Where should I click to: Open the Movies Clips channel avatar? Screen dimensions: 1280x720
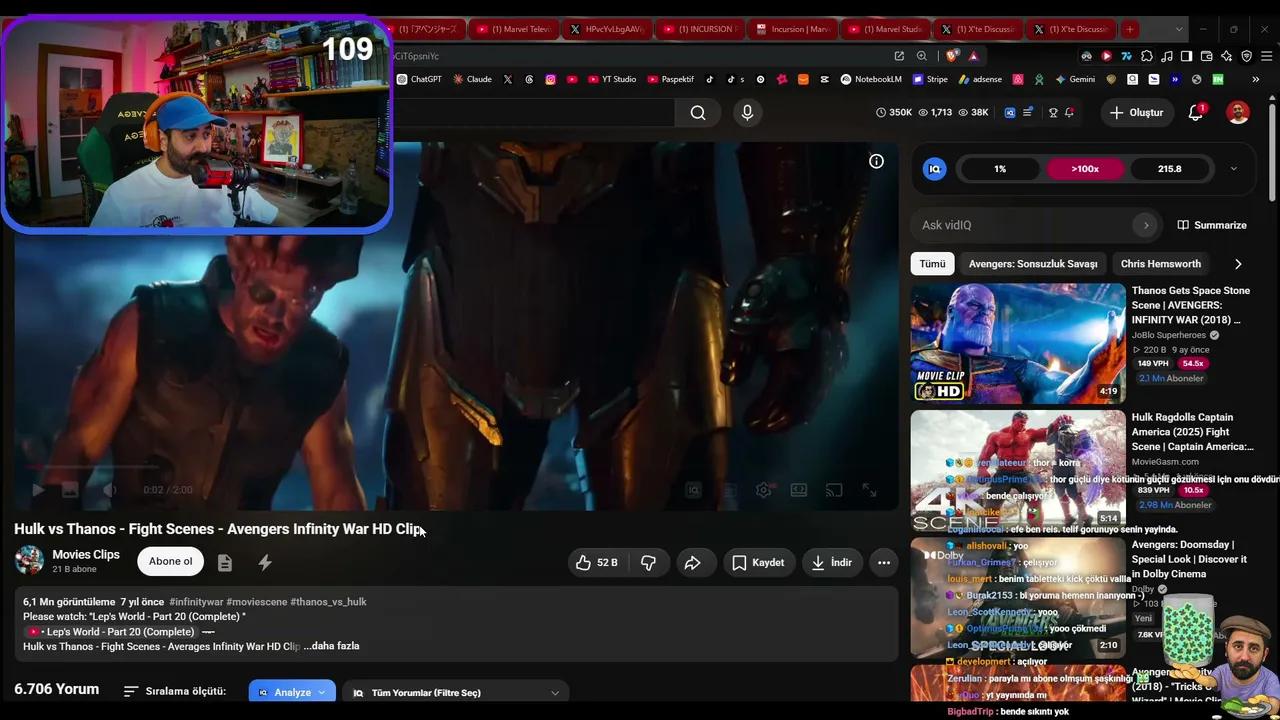click(x=29, y=561)
